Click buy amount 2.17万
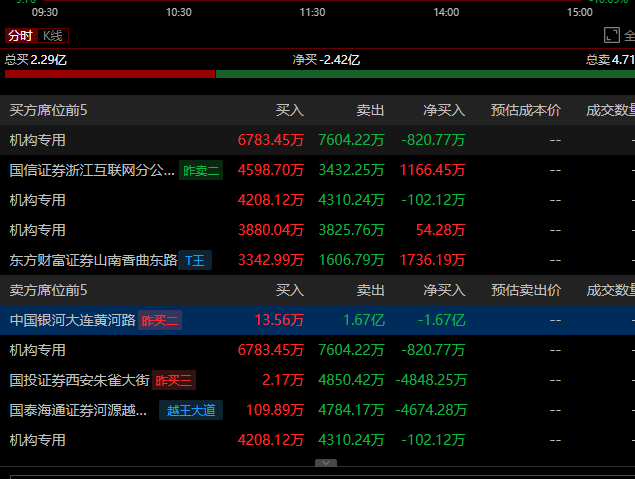 pyautogui.click(x=283, y=380)
